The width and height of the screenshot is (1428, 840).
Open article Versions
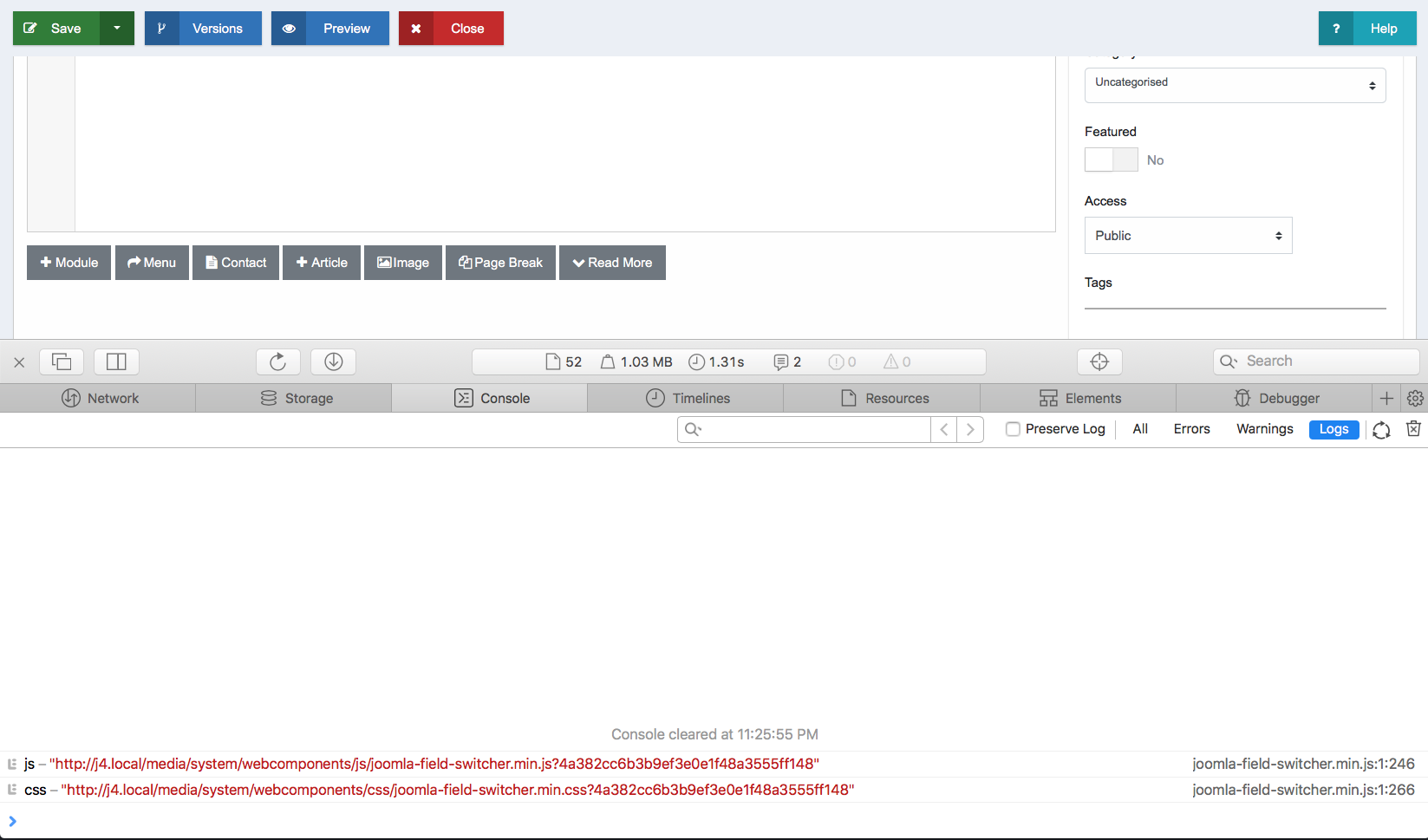[x=203, y=28]
